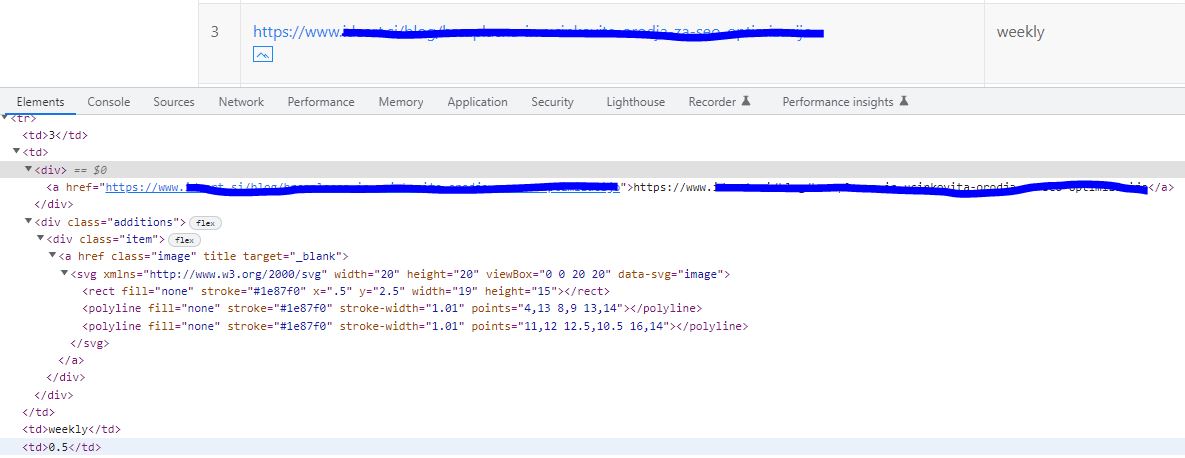
Task: Click the Recorder tab's flask icon
Action: [746, 101]
